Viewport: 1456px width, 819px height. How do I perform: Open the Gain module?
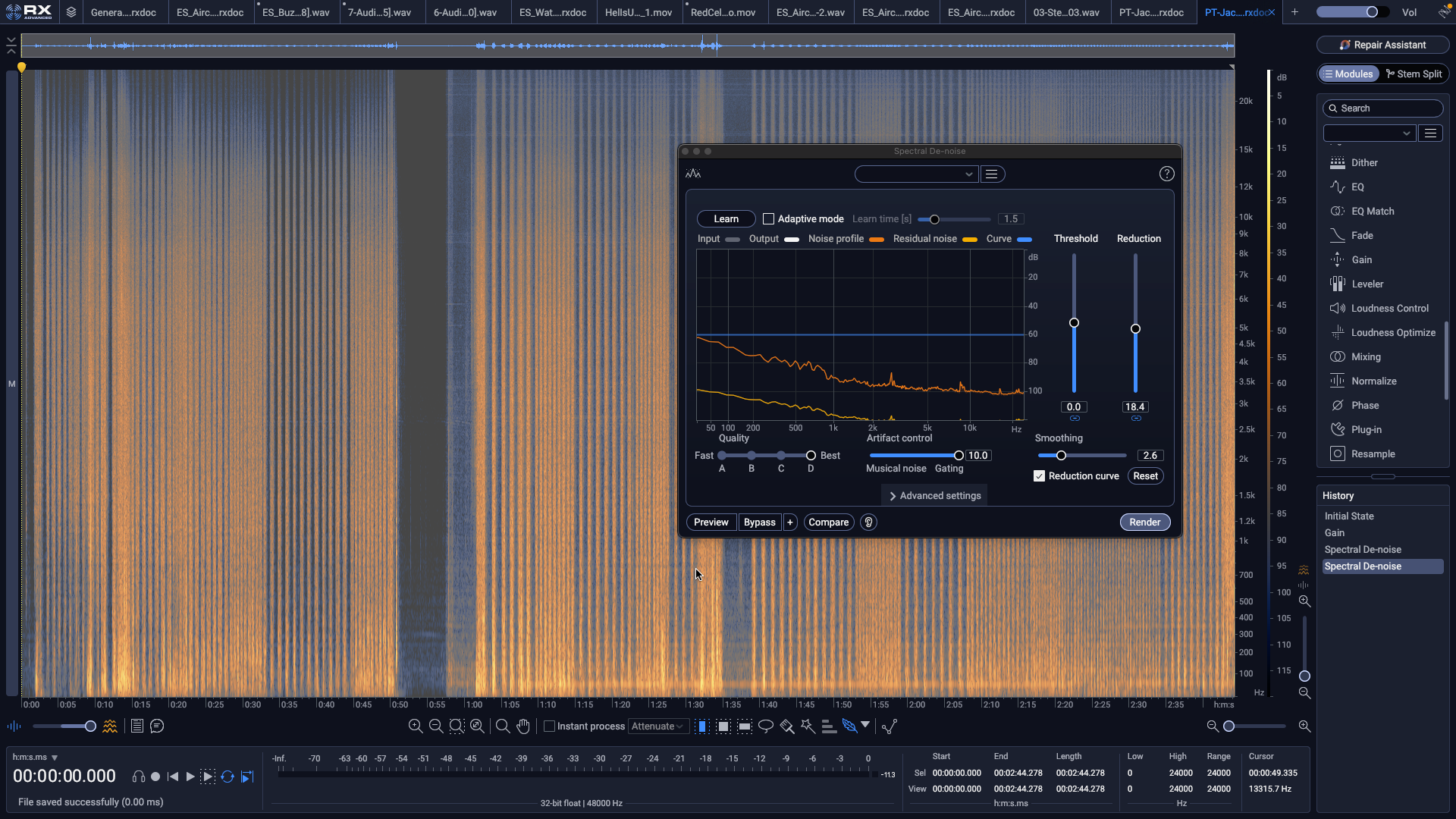(1361, 259)
